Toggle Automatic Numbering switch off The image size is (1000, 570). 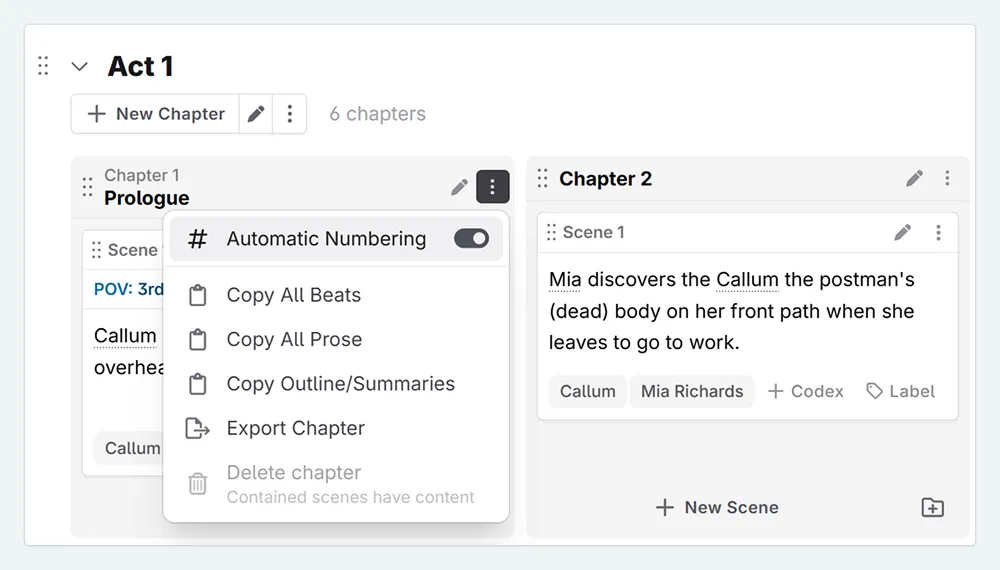click(471, 239)
